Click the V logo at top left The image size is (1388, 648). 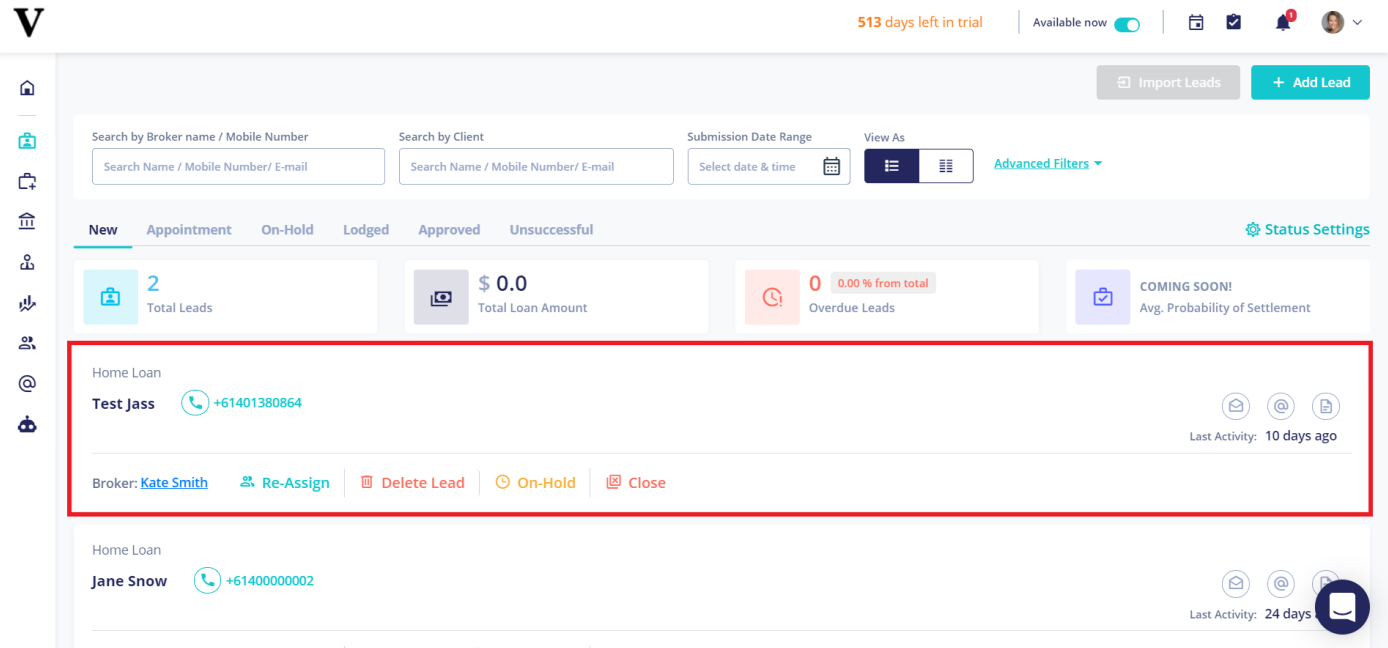[x=28, y=22]
